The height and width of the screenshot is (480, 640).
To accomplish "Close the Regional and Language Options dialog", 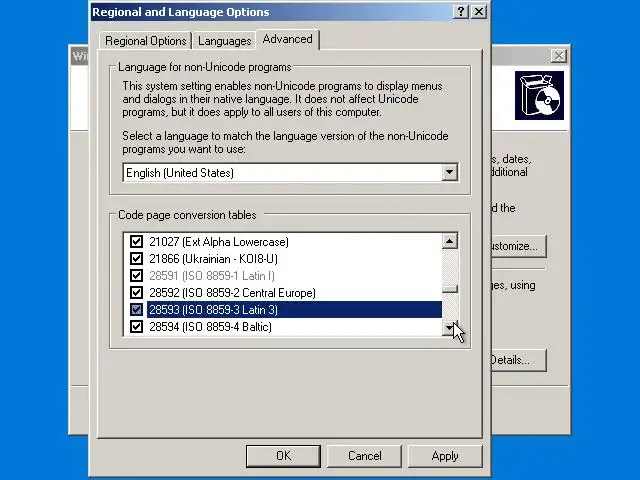I will click(x=478, y=12).
